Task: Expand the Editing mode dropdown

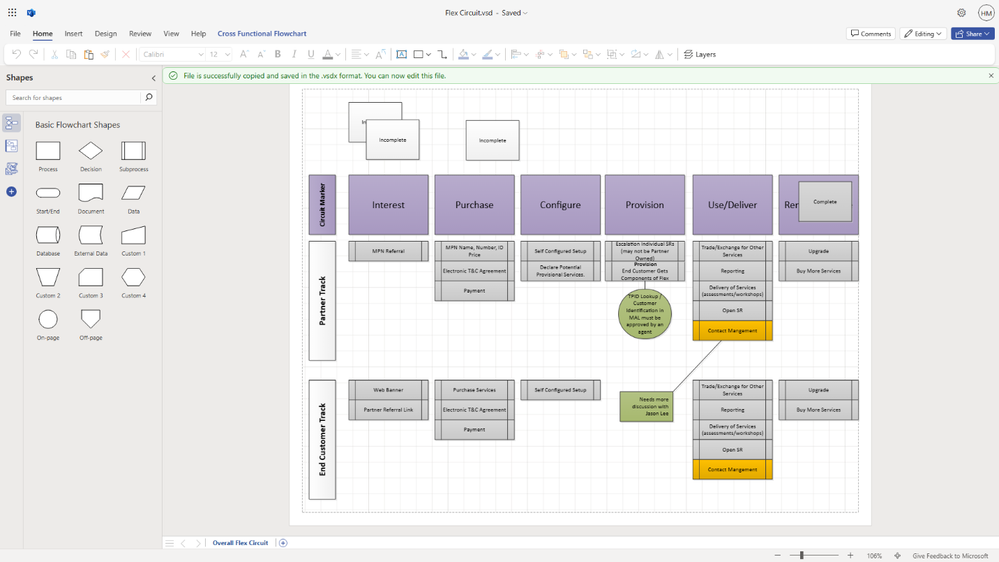Action: 922,33
